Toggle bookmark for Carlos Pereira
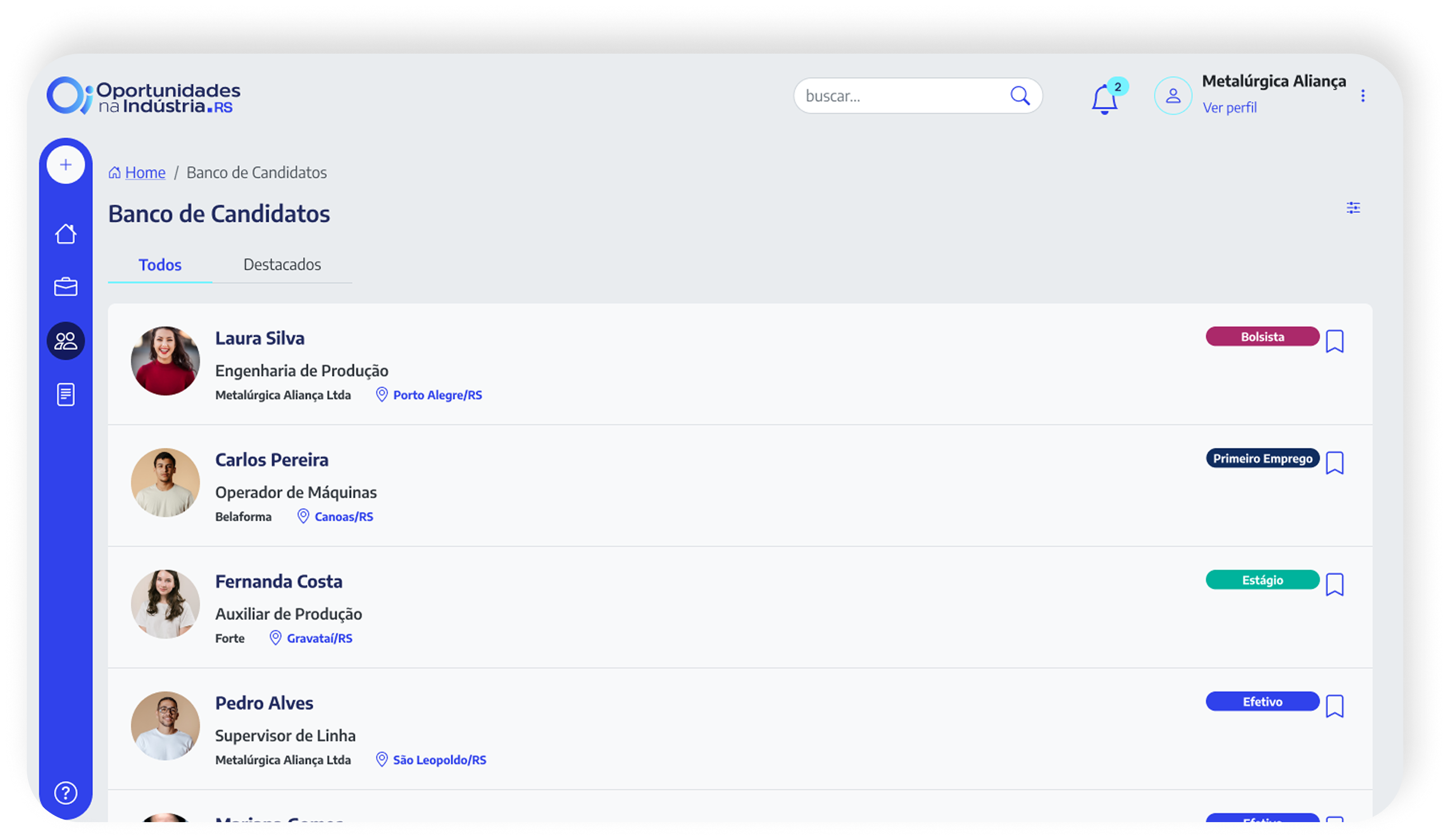 pyautogui.click(x=1334, y=463)
